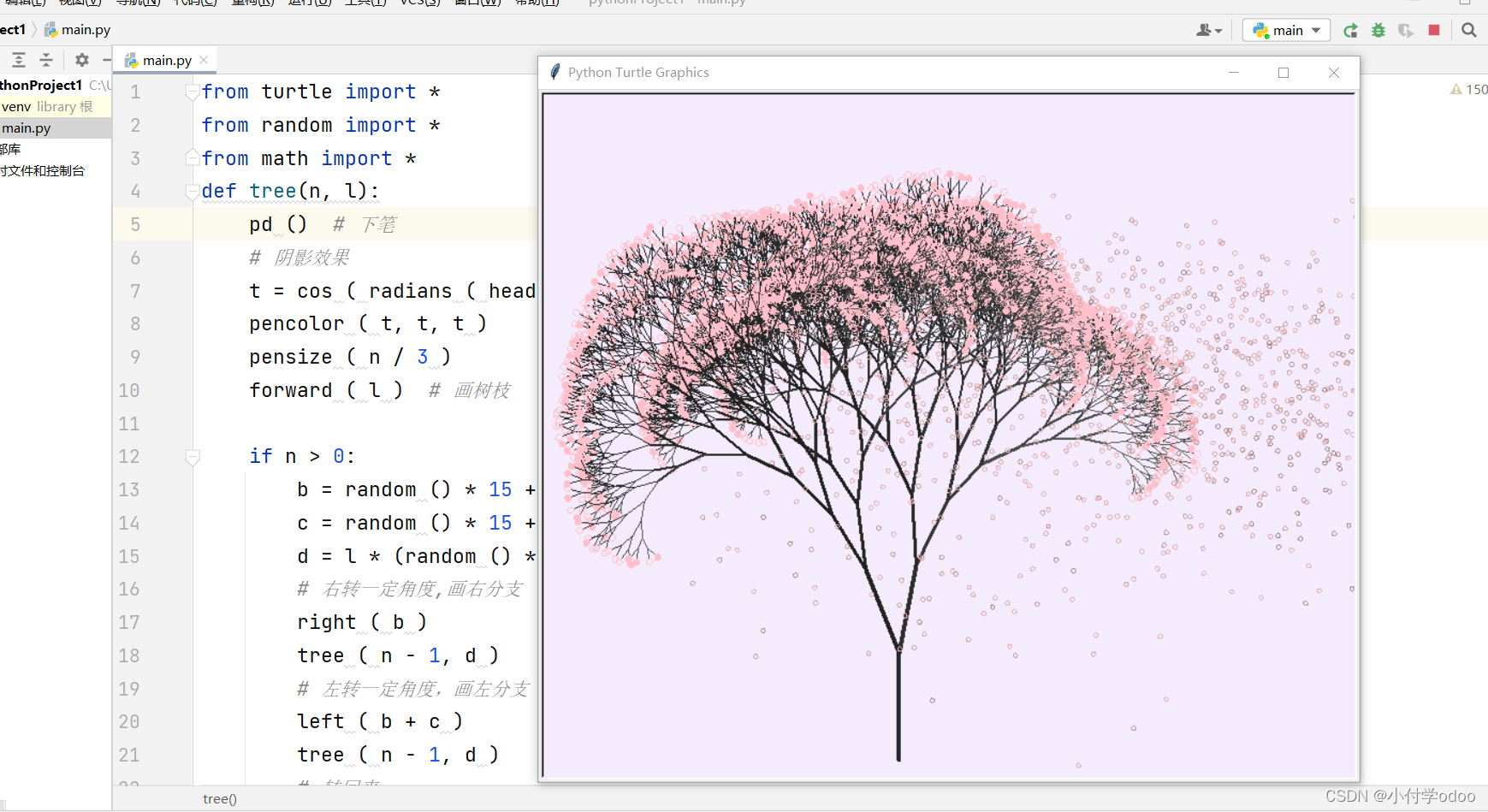Stop the running program with red square
1488x812 pixels.
(x=1434, y=30)
